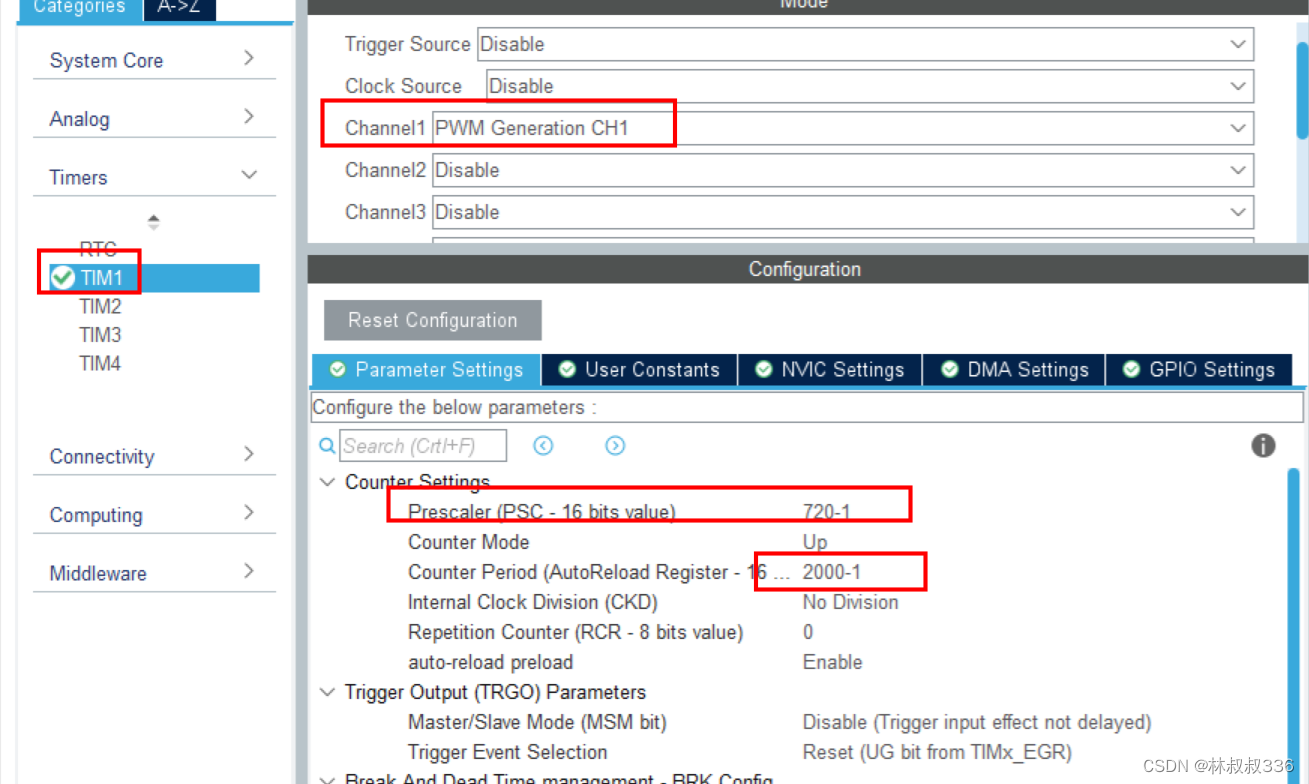Viewport: 1309px width, 784px height.
Task: Click the parameter Search field
Action: (423, 446)
